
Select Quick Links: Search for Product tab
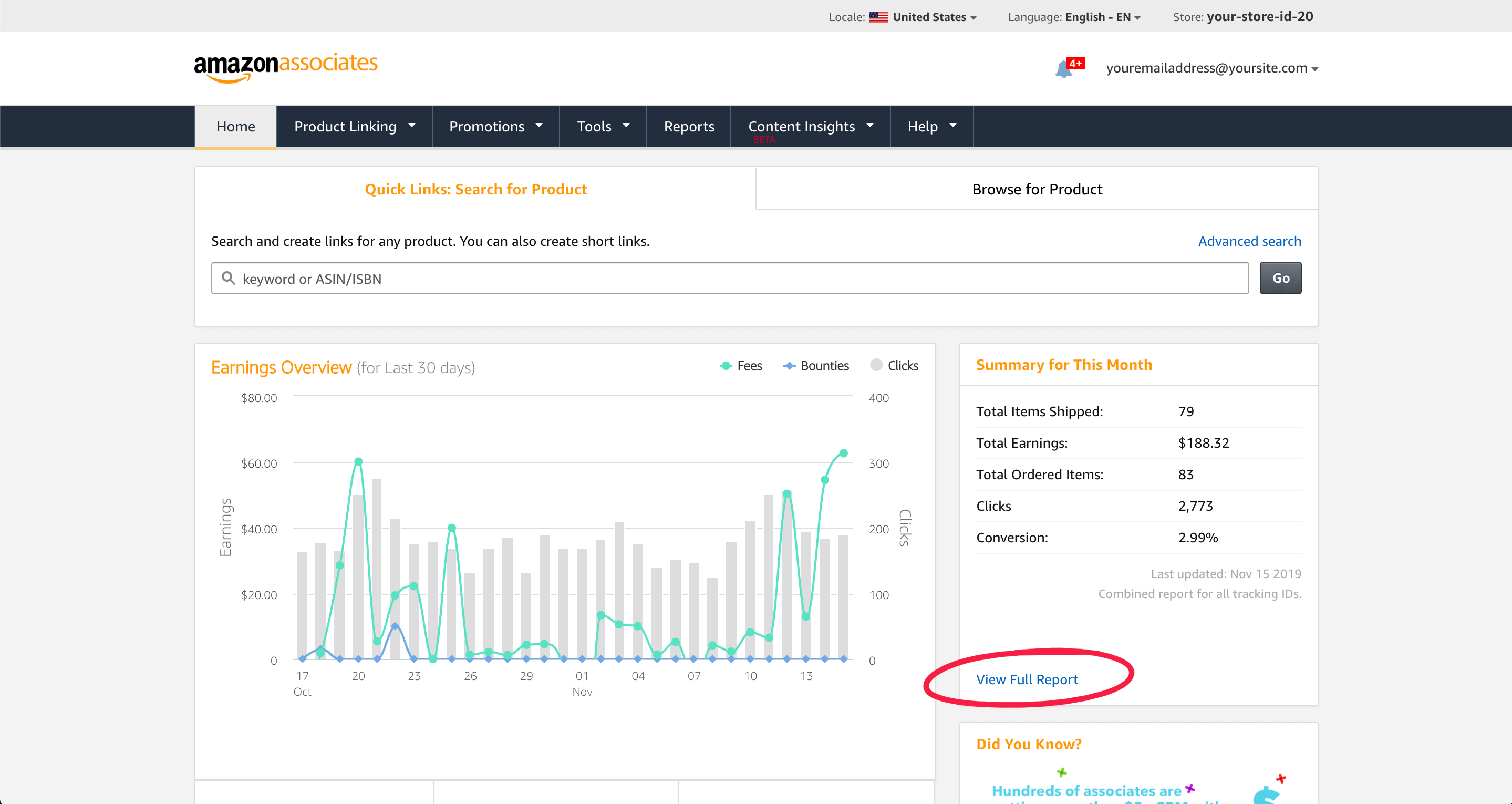click(475, 189)
